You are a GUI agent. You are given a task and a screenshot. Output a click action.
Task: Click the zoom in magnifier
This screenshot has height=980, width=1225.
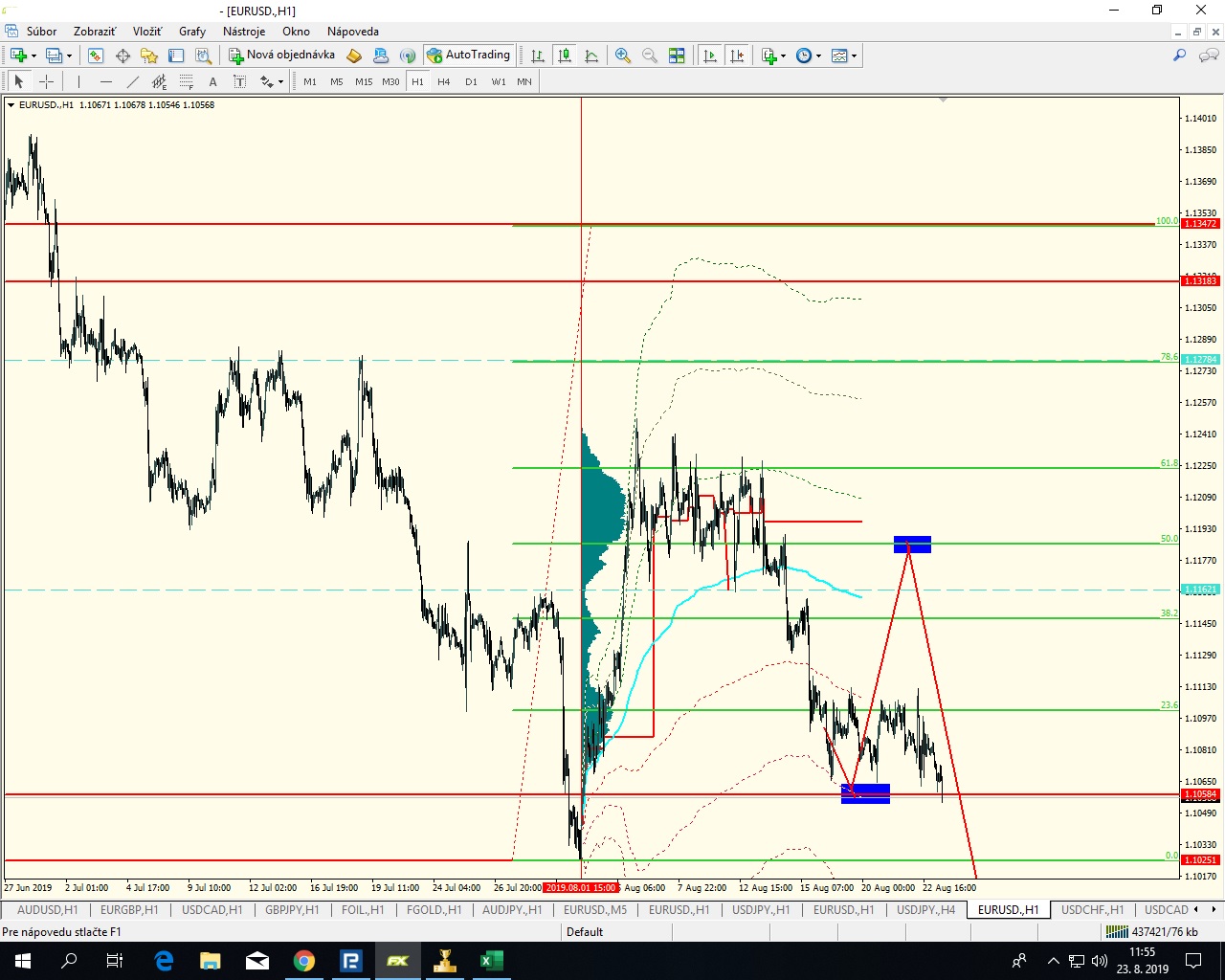click(623, 56)
